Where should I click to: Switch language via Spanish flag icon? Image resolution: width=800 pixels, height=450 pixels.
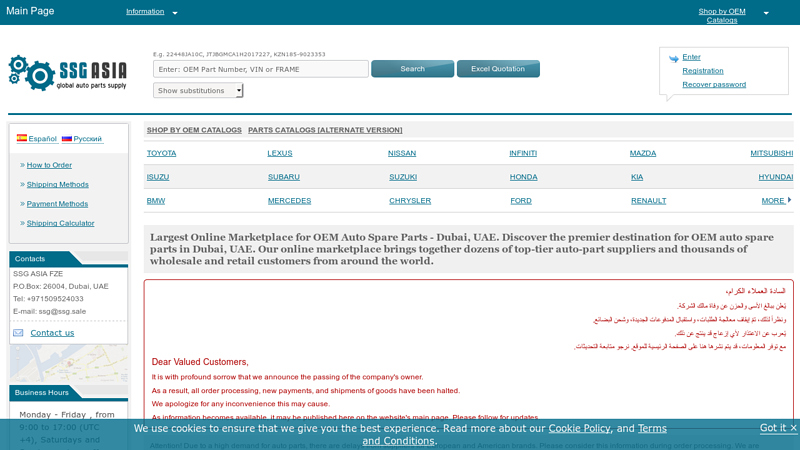coord(22,139)
